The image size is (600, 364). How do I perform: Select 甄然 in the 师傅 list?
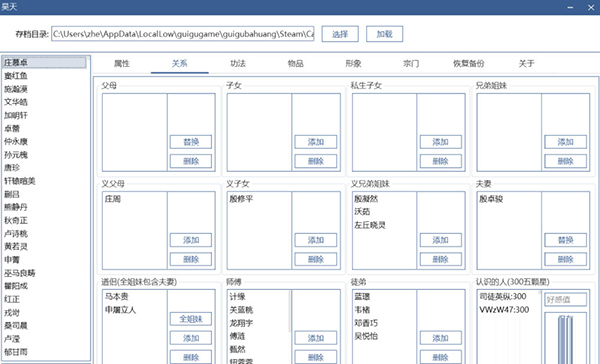pyautogui.click(x=238, y=349)
